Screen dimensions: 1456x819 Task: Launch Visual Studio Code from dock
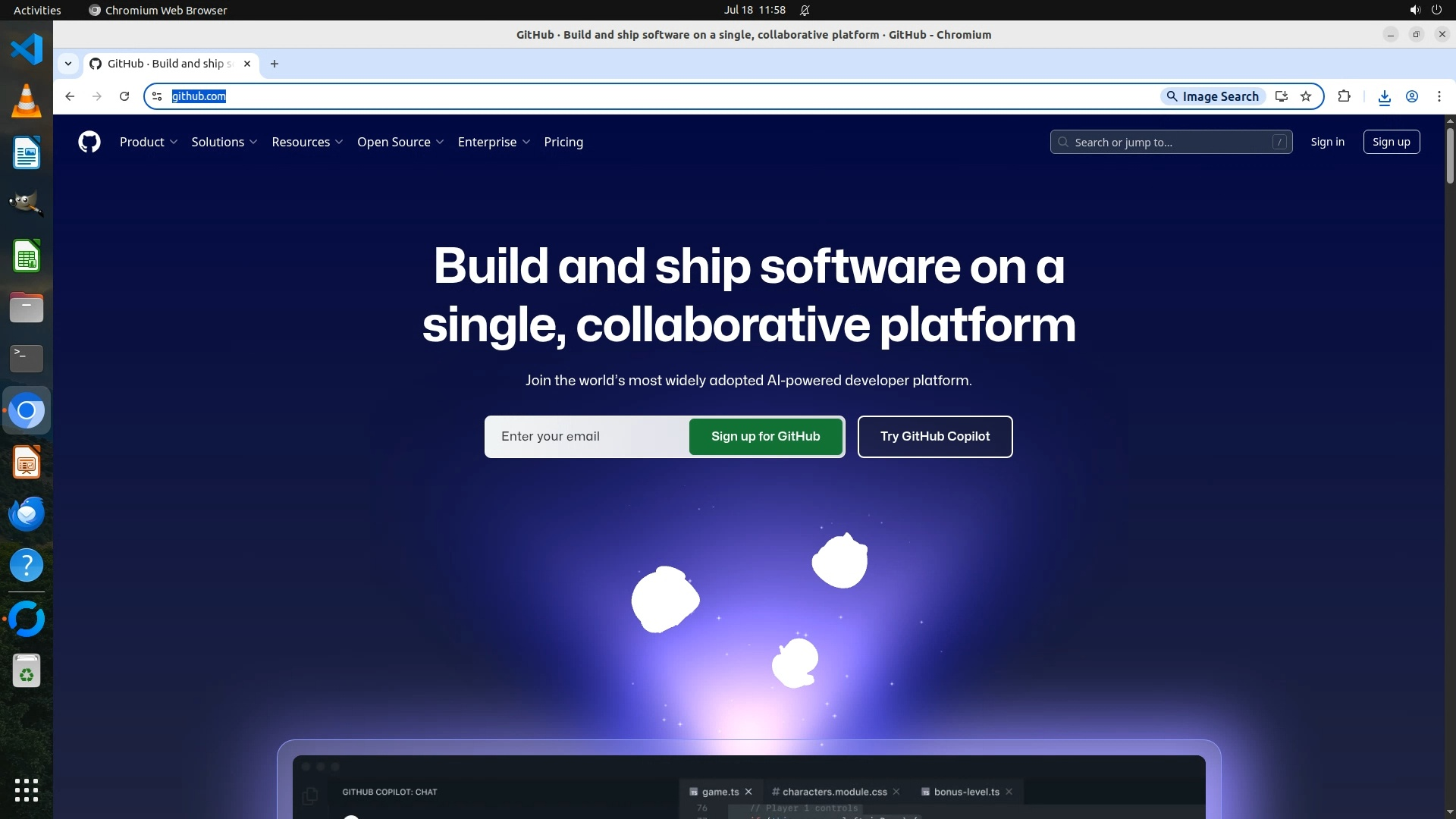(27, 49)
